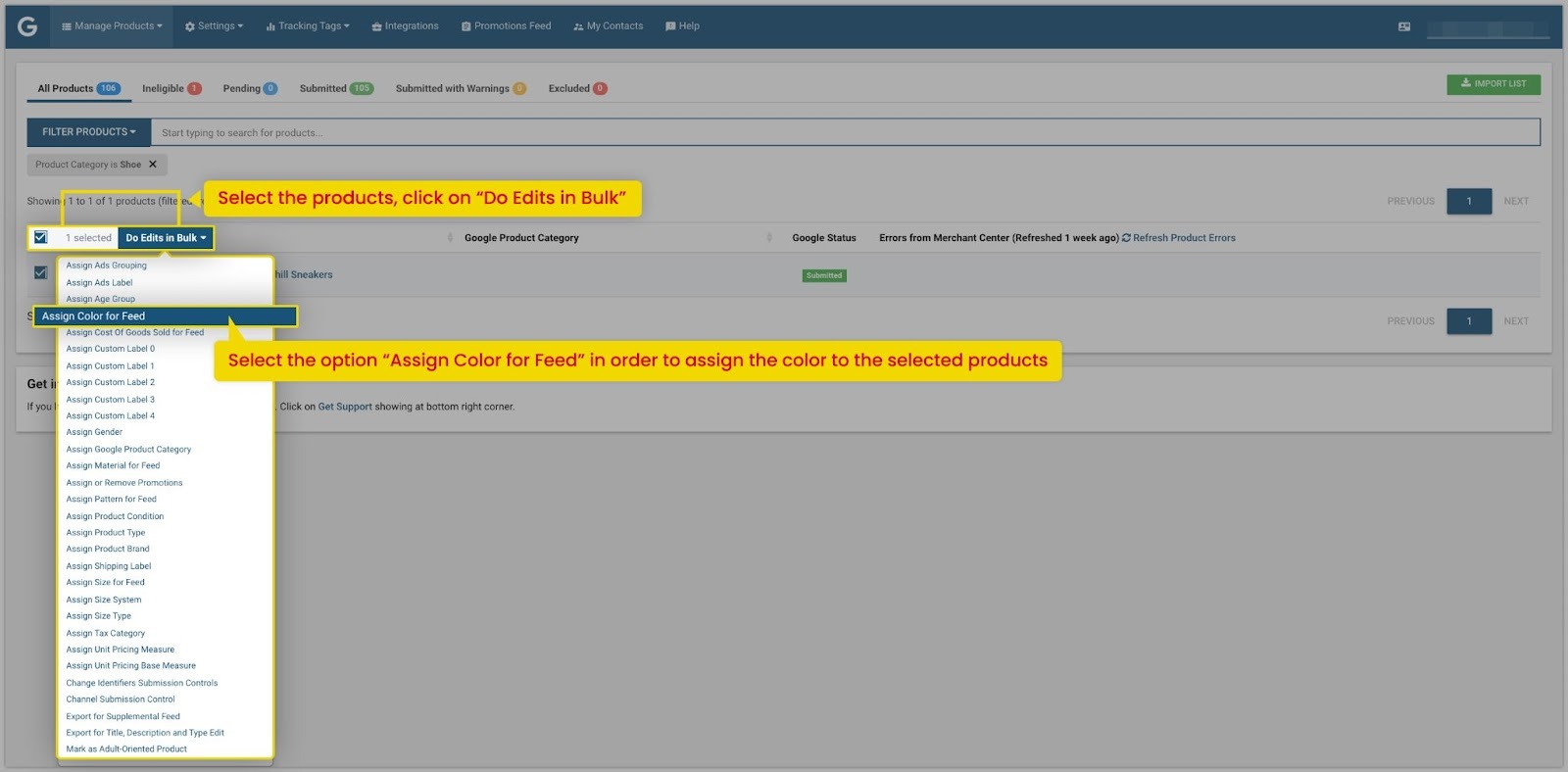Select Assign Color for Feed option
This screenshot has height=772, width=1568.
165,316
